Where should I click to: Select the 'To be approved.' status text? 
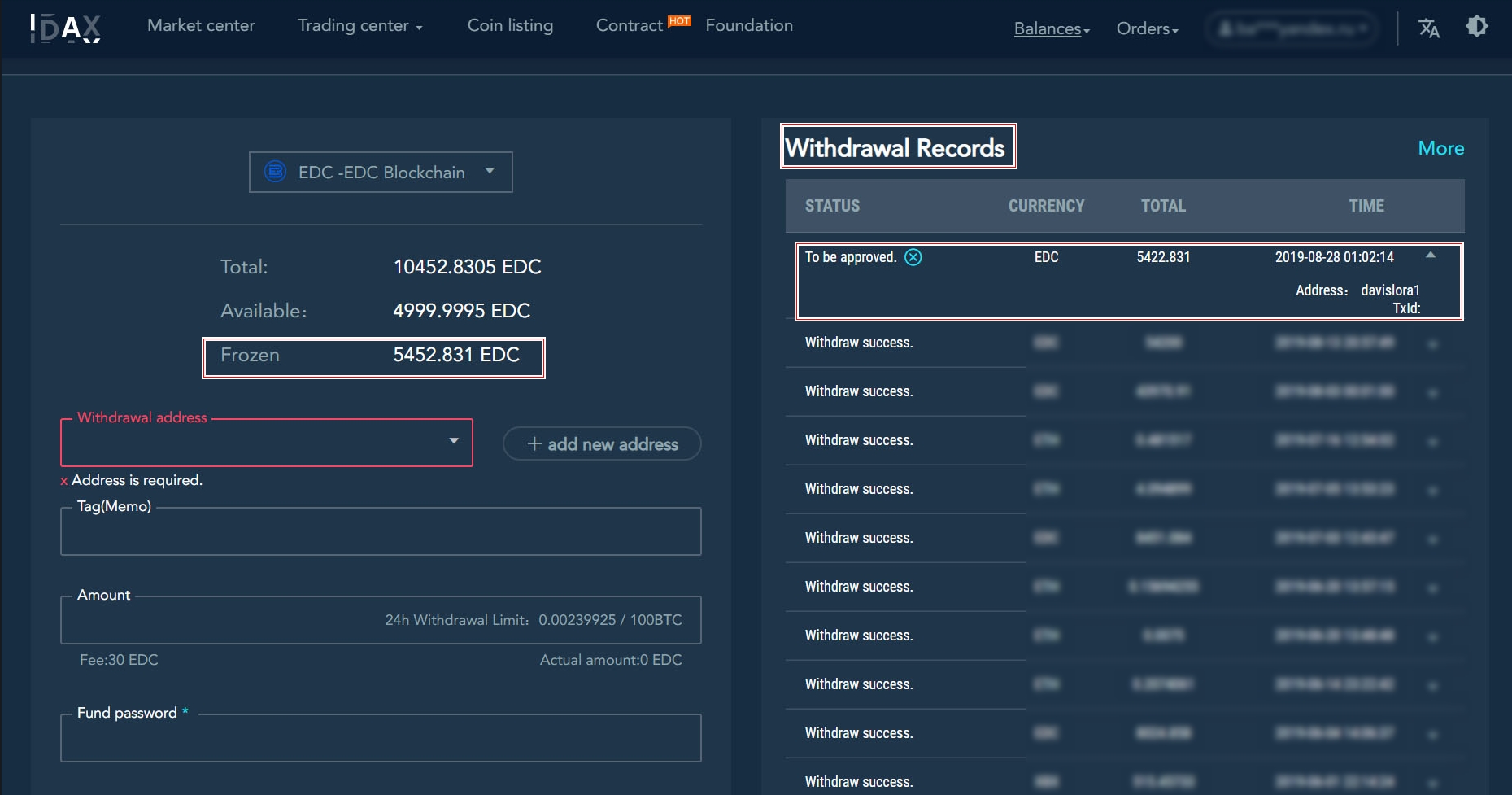click(x=851, y=257)
